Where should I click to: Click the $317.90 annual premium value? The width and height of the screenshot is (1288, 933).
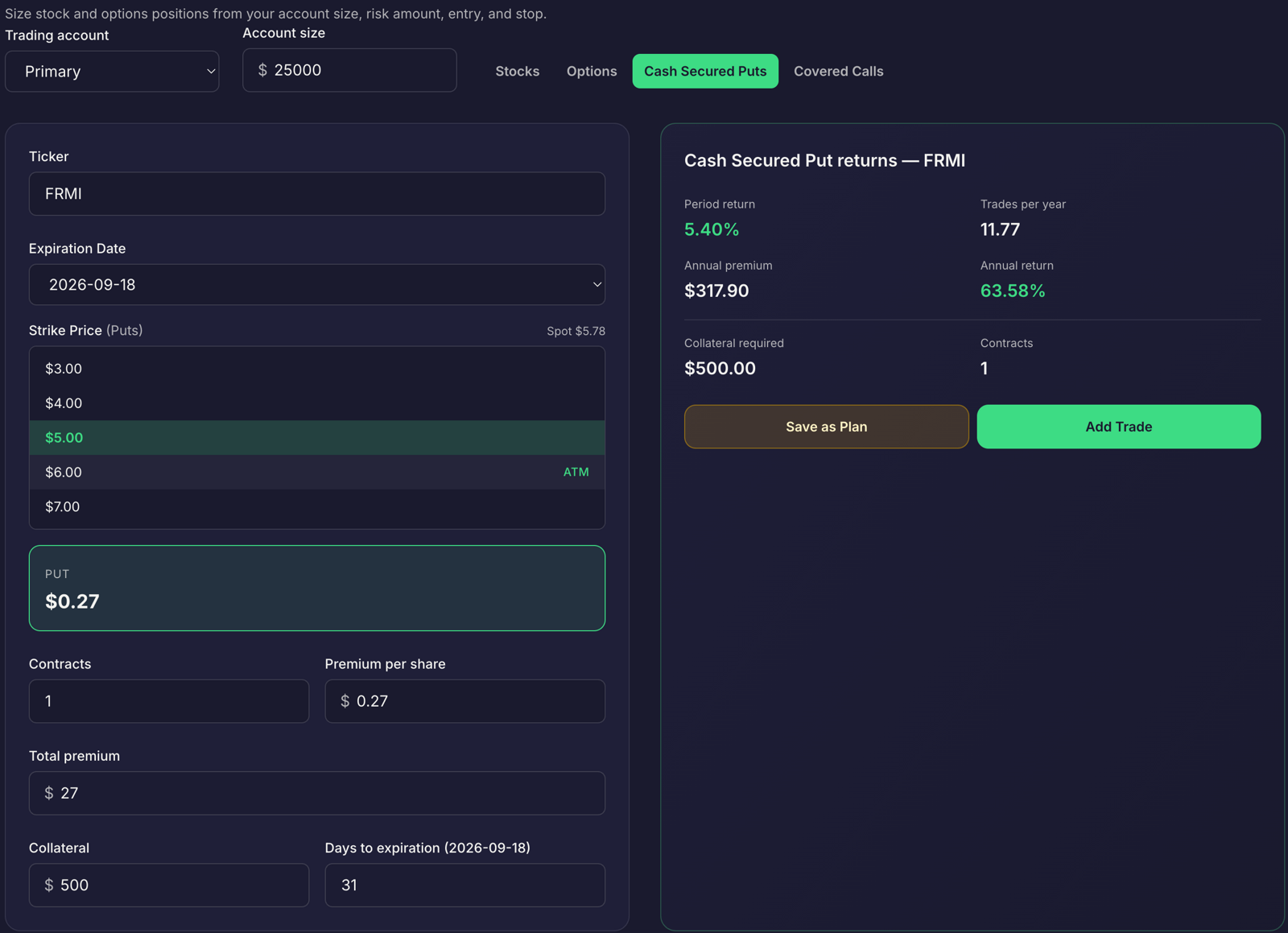tap(716, 291)
